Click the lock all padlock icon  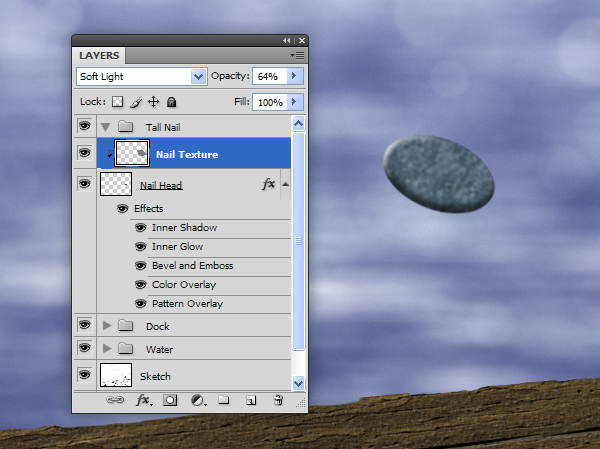(x=171, y=102)
